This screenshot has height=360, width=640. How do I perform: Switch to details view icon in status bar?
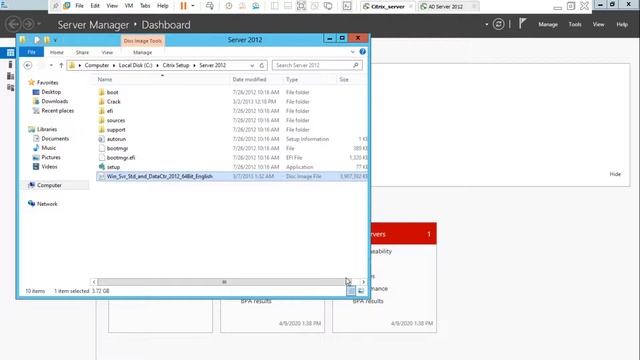point(351,291)
